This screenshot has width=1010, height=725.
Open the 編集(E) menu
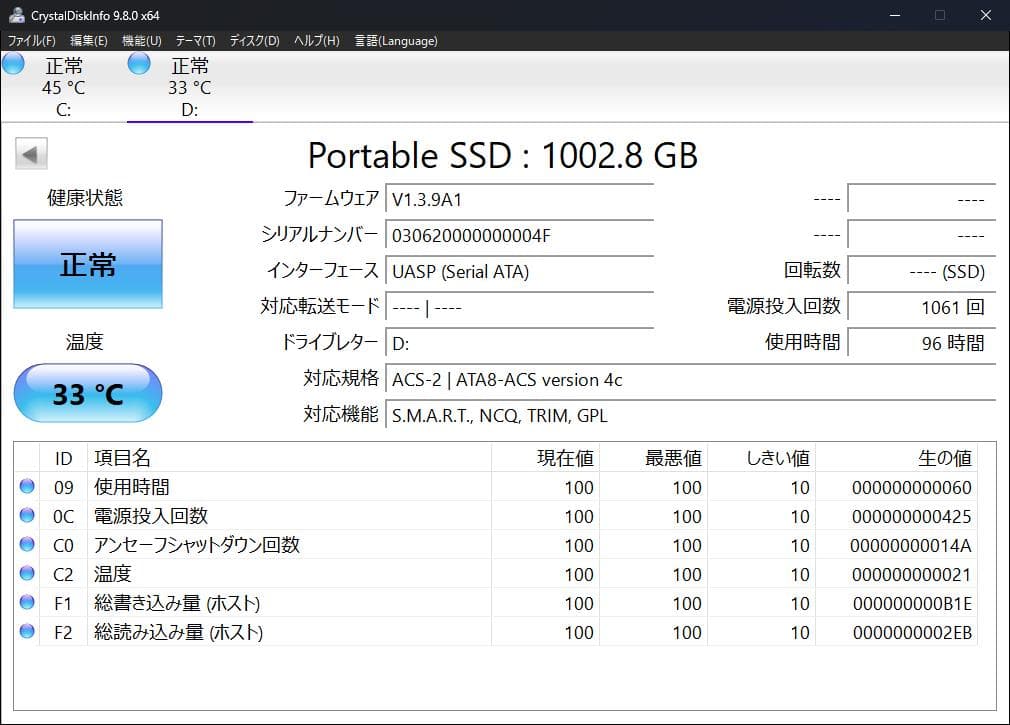(x=89, y=41)
